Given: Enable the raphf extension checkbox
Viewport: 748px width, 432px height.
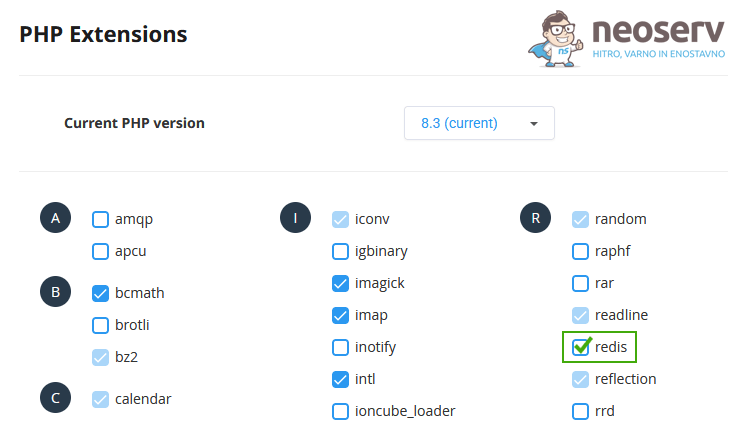Looking at the screenshot, I should pos(580,251).
